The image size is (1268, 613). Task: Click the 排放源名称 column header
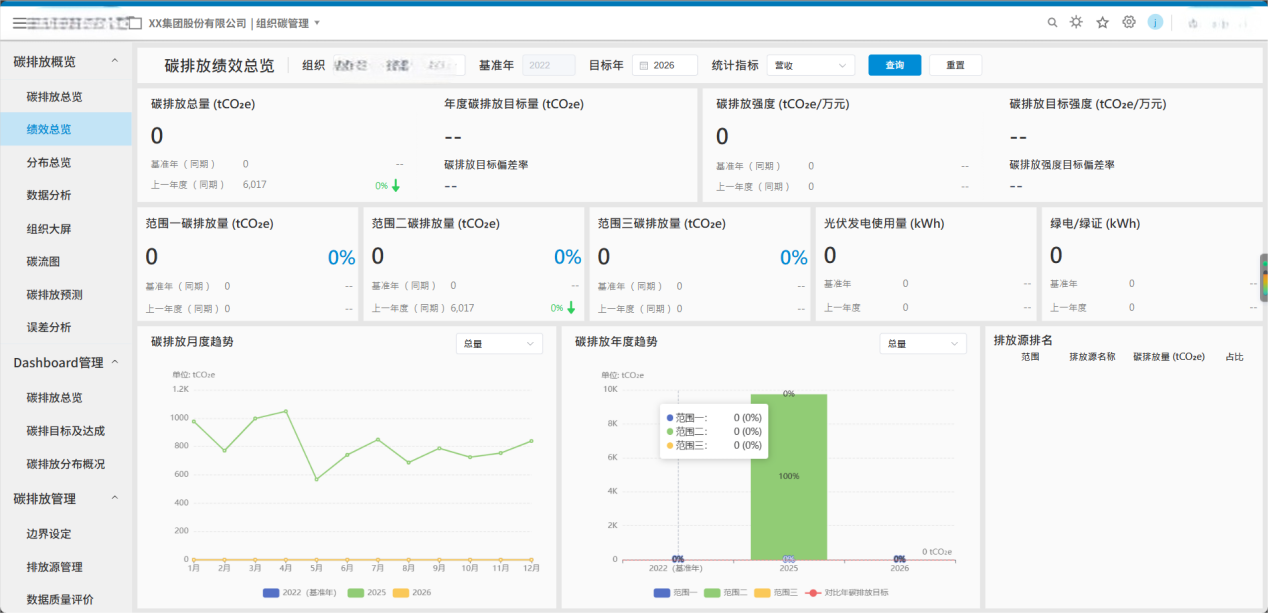pos(1092,357)
